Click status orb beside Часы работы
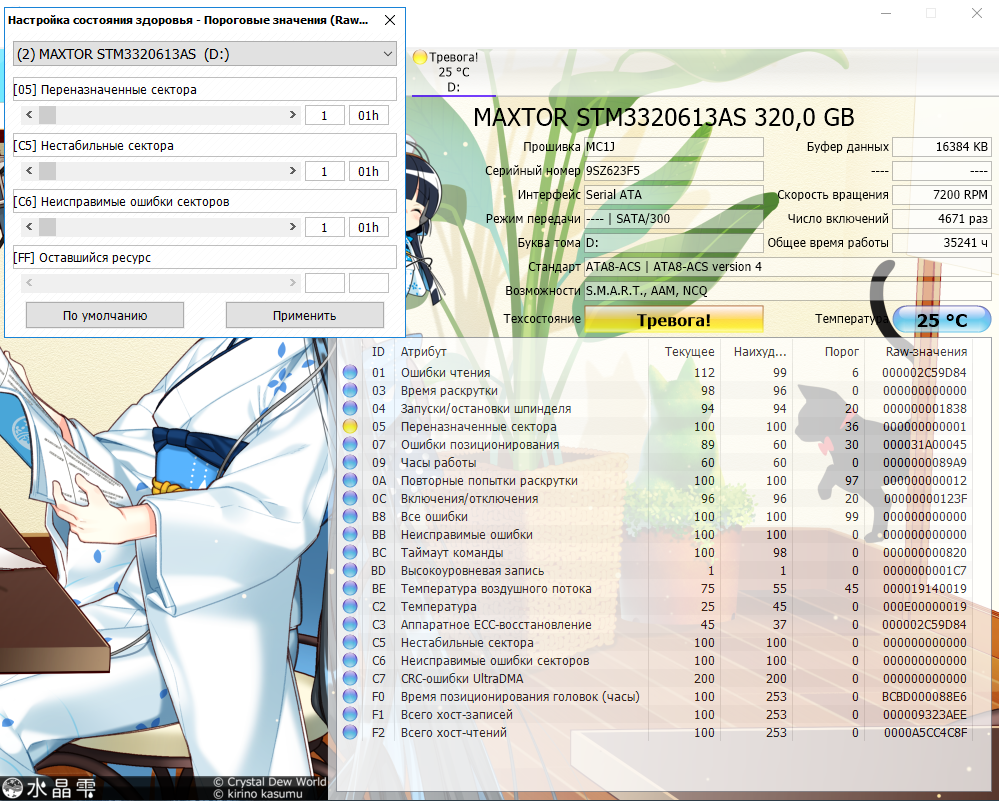Screen dimensions: 999x801 coord(350,462)
